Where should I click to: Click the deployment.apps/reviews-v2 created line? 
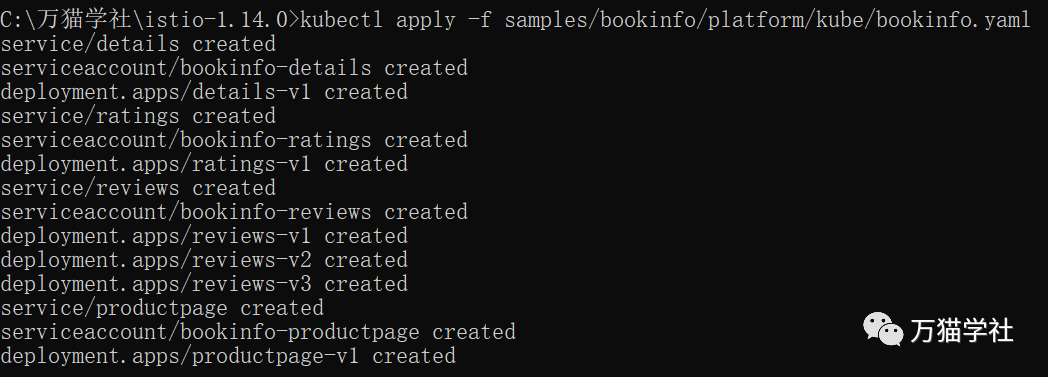click(x=204, y=260)
